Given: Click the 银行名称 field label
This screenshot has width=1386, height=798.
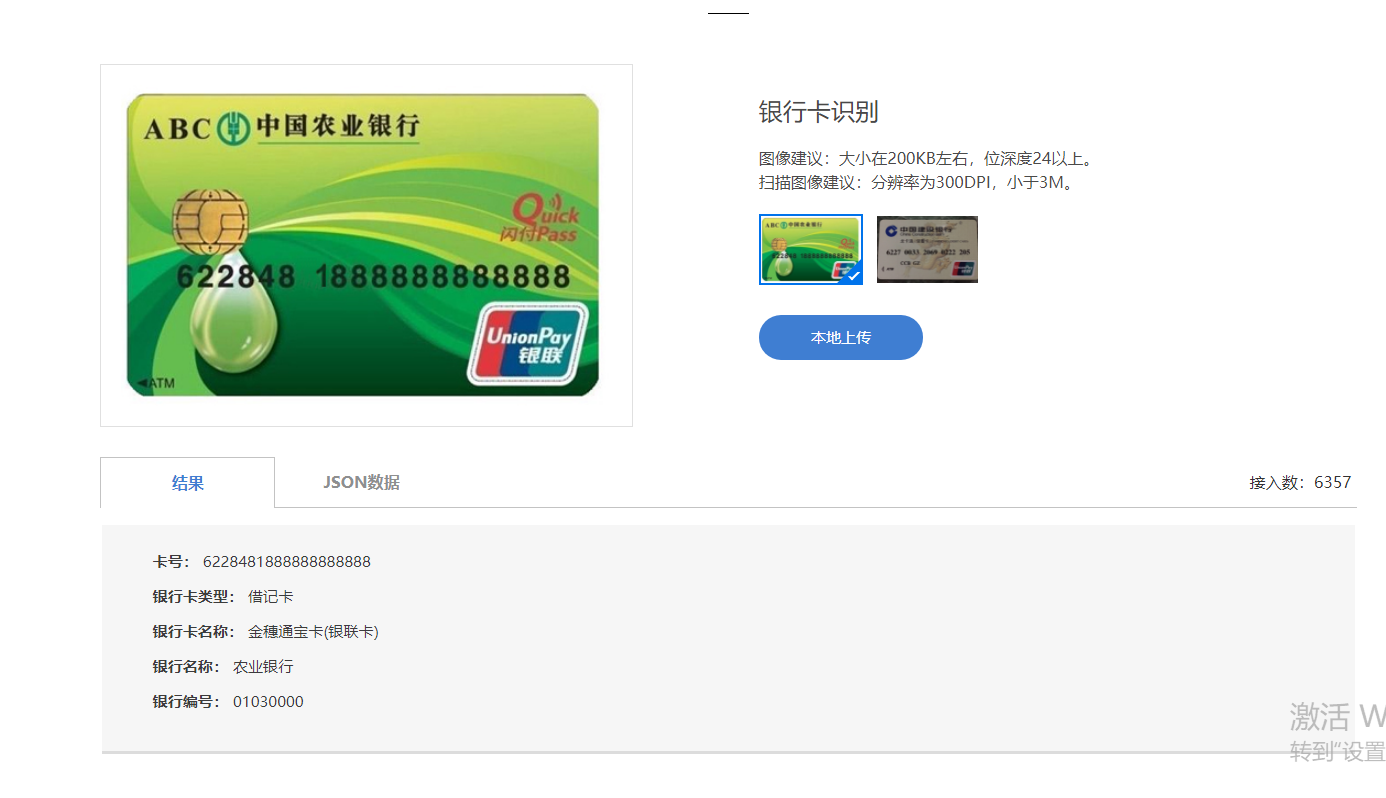Looking at the screenshot, I should tap(186, 667).
